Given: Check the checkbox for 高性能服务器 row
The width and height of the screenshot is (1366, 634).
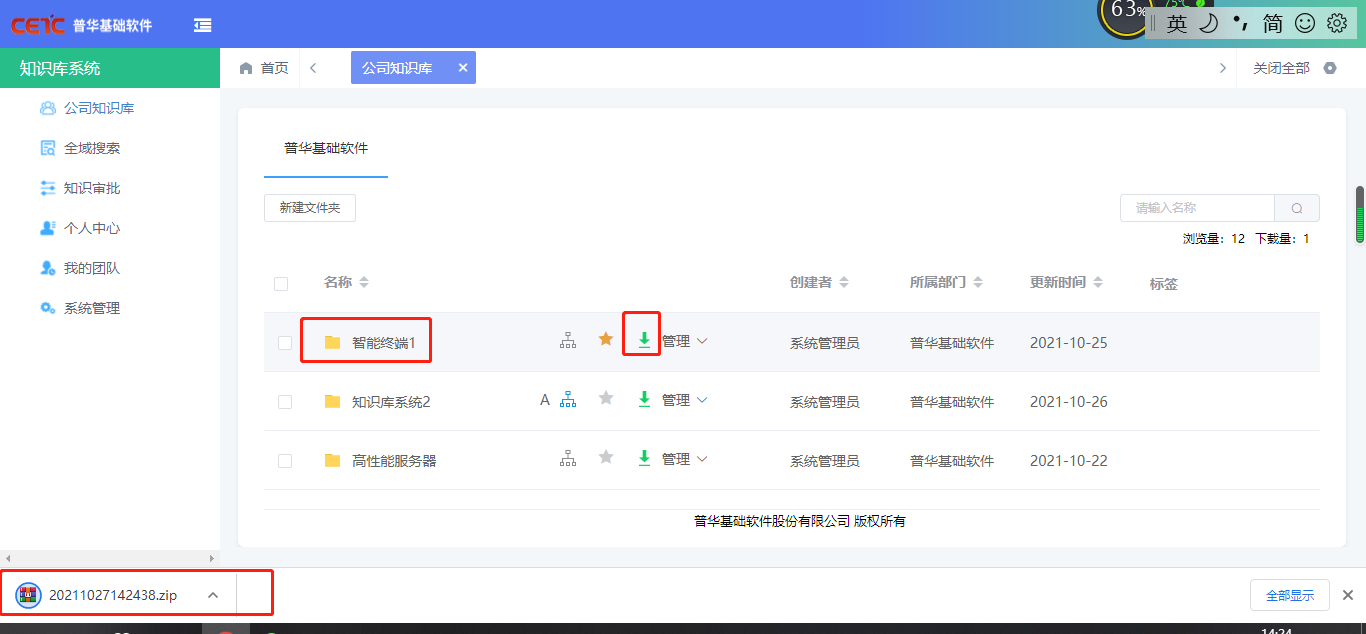Looking at the screenshot, I should 284,458.
